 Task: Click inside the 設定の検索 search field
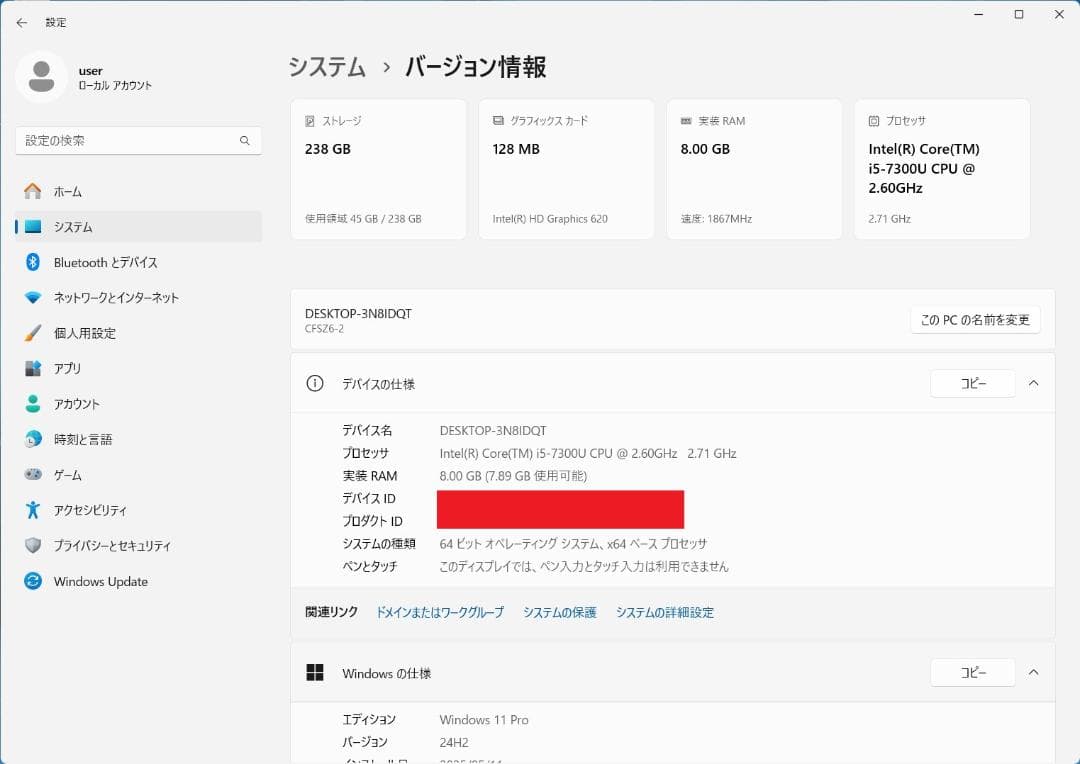click(x=138, y=140)
